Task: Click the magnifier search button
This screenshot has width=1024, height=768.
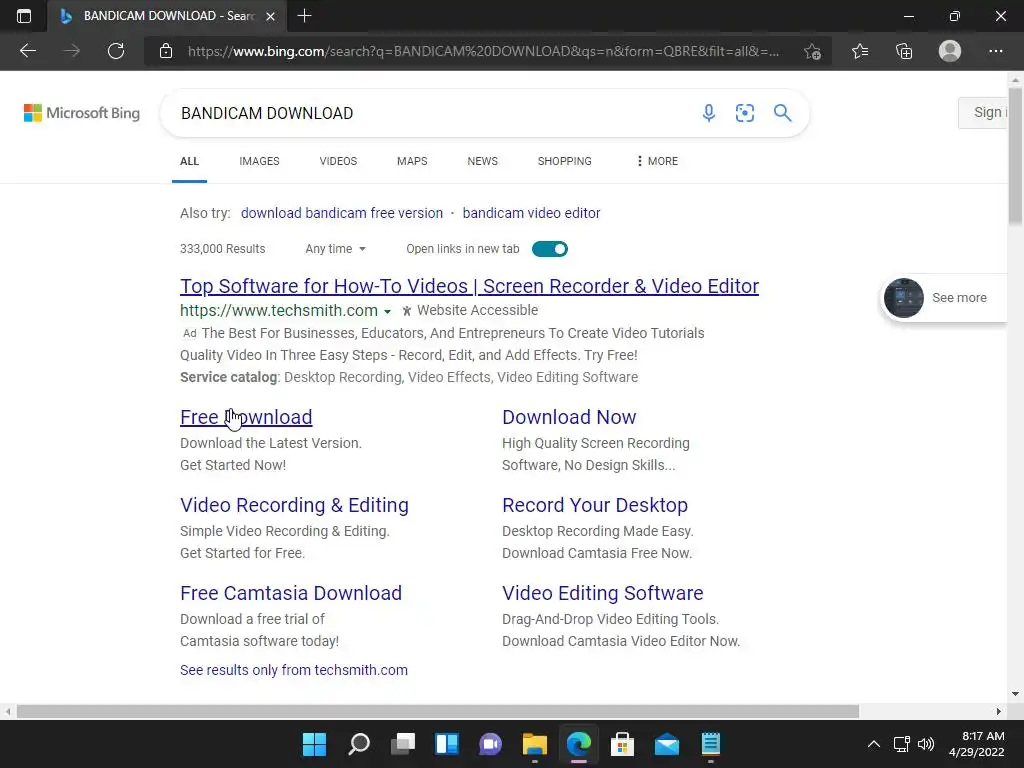Action: click(782, 113)
